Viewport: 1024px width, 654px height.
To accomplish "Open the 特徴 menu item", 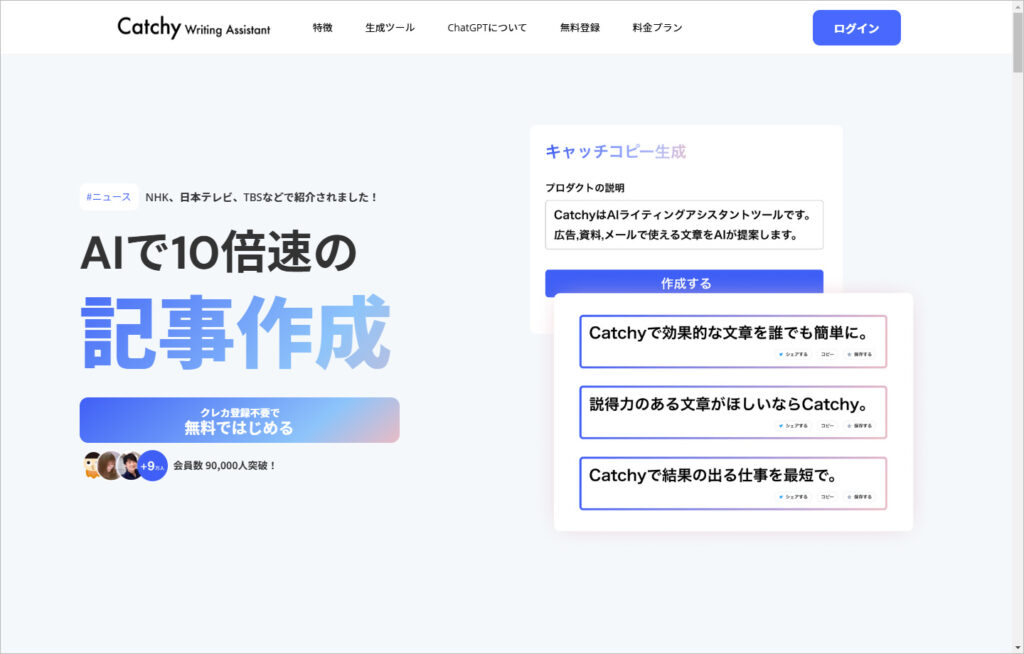I will click(x=323, y=27).
